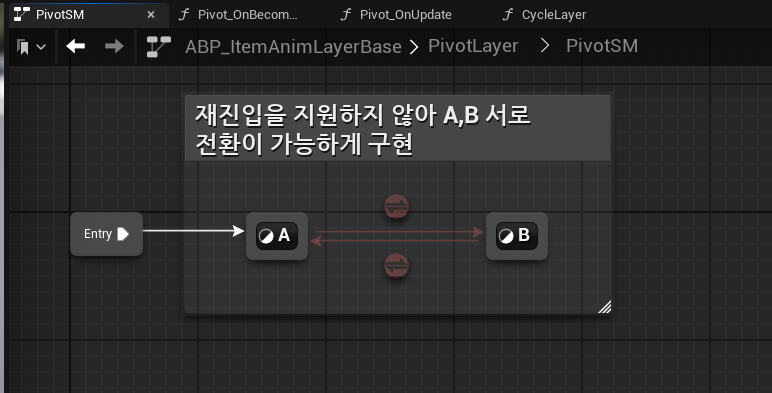Viewport: 772px width, 393px height.
Task: Open the bookmarks dropdown menu
Action: tap(31, 47)
